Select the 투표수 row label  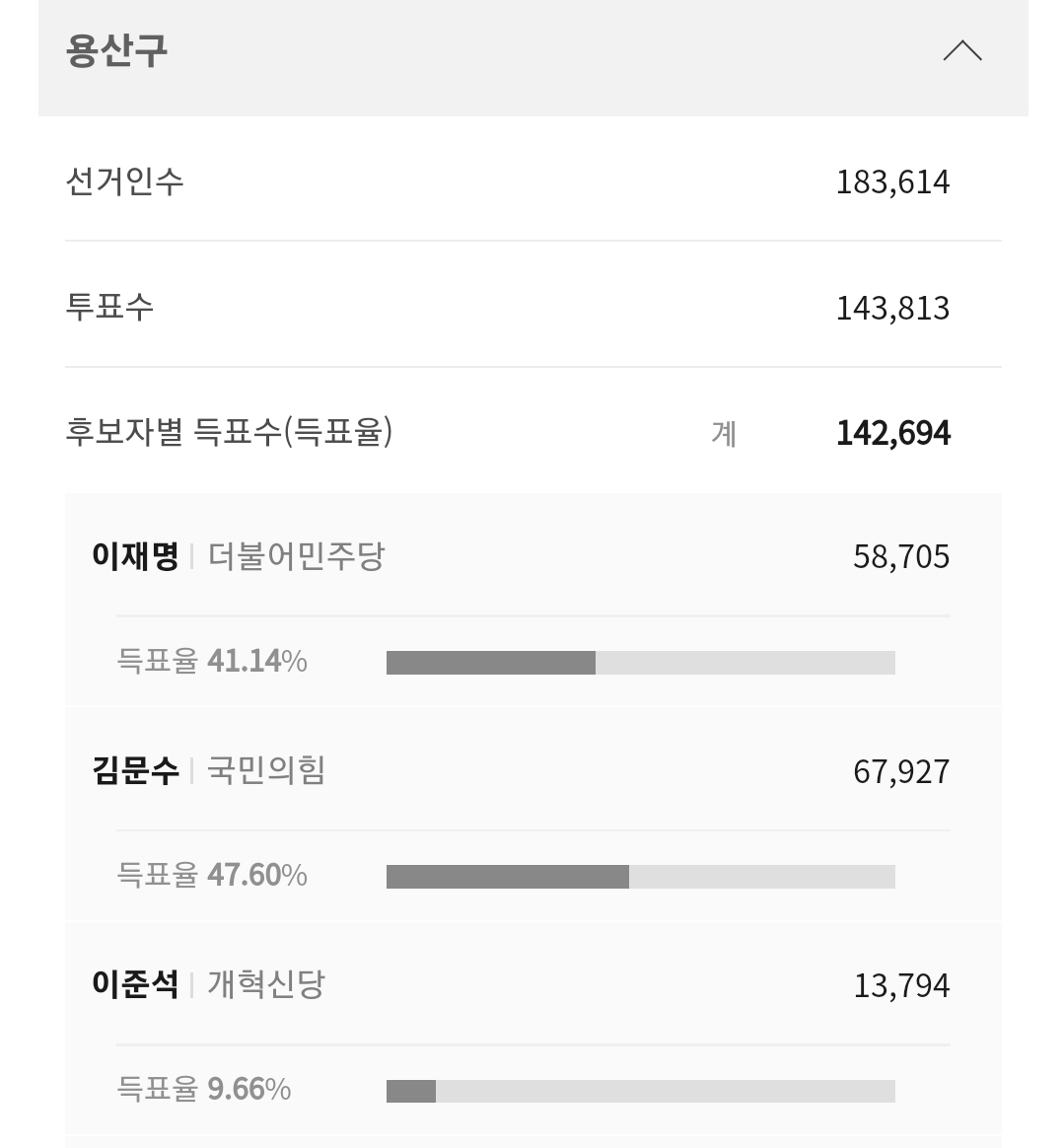[x=109, y=308]
